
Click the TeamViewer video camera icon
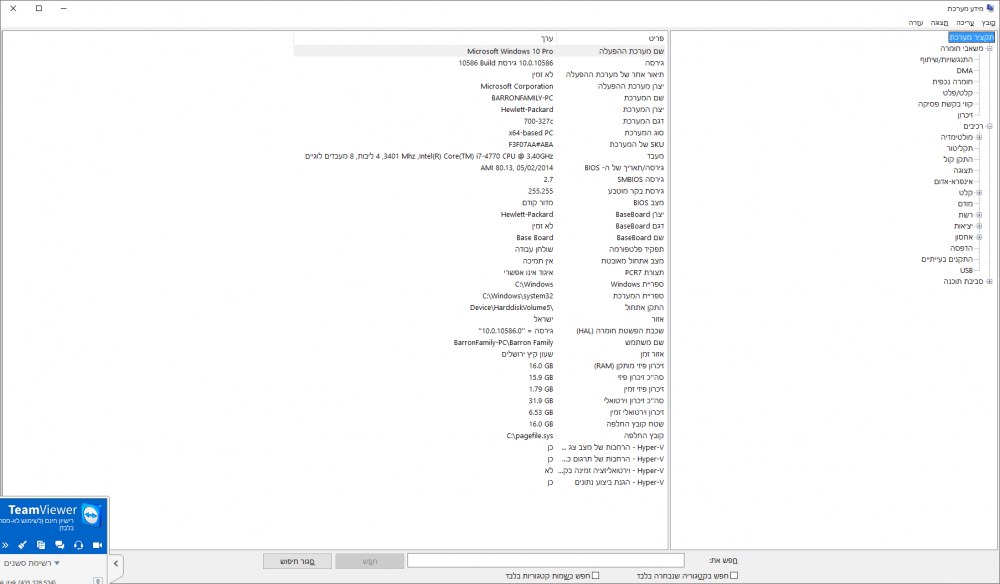pos(97,545)
